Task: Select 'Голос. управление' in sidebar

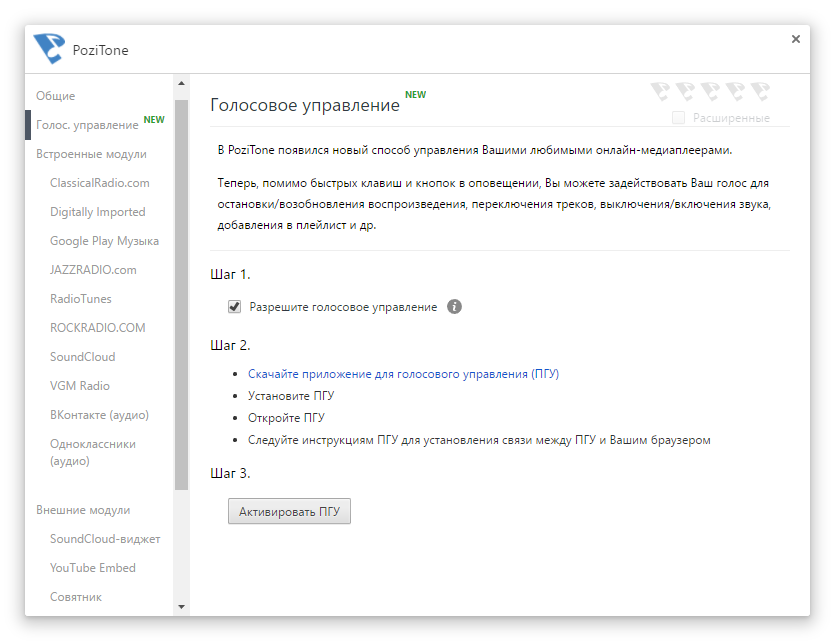Action: point(87,125)
